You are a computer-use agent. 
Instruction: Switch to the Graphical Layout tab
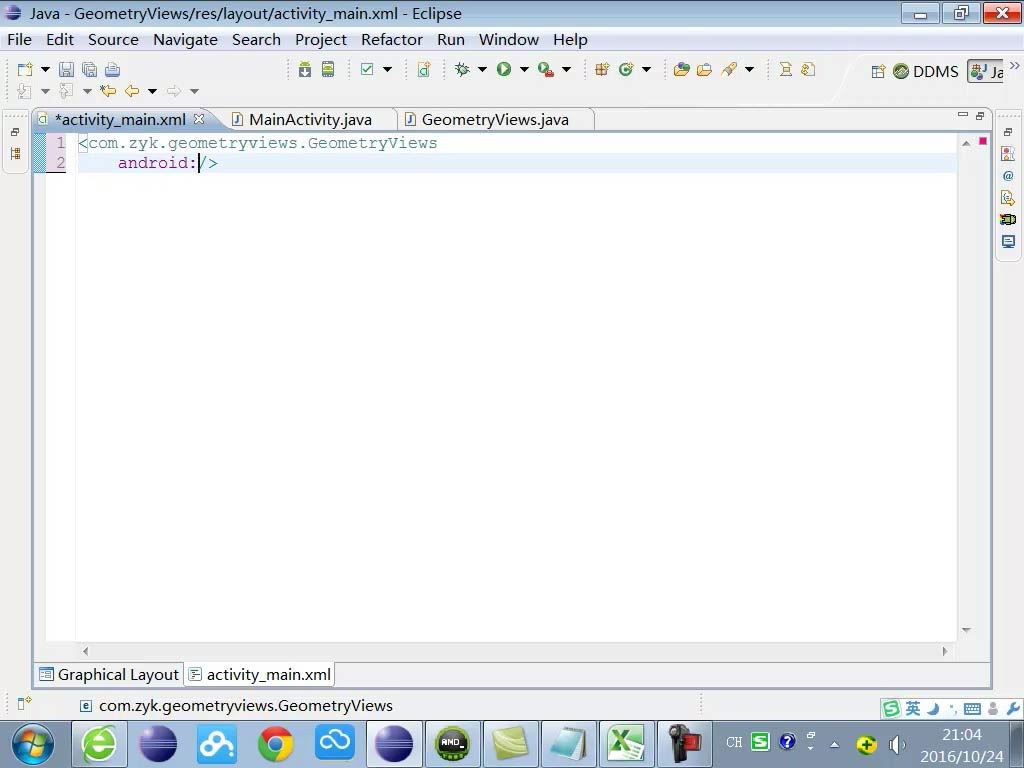pyautogui.click(x=109, y=675)
